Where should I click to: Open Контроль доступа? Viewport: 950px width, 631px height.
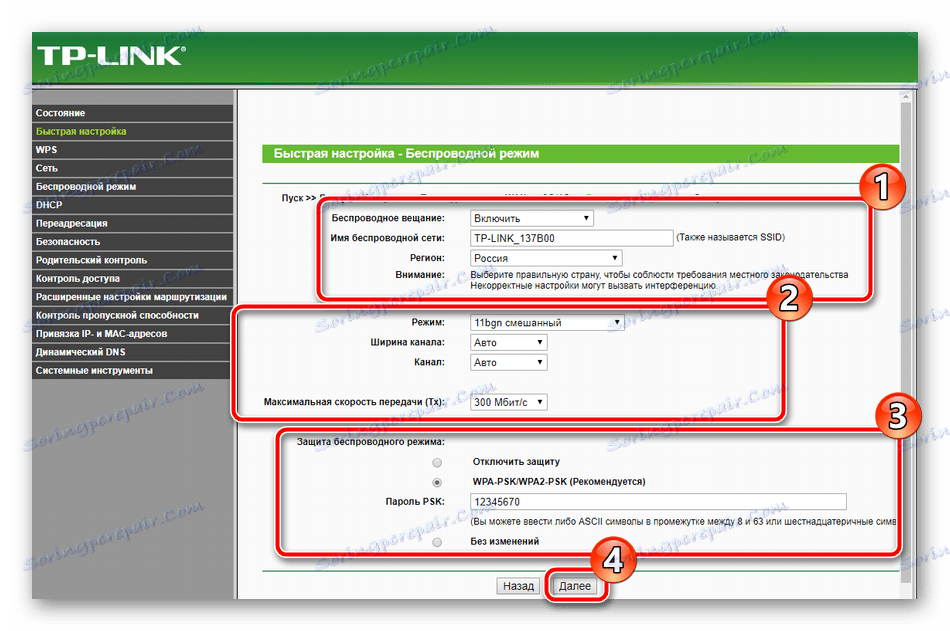pyautogui.click(x=132, y=278)
